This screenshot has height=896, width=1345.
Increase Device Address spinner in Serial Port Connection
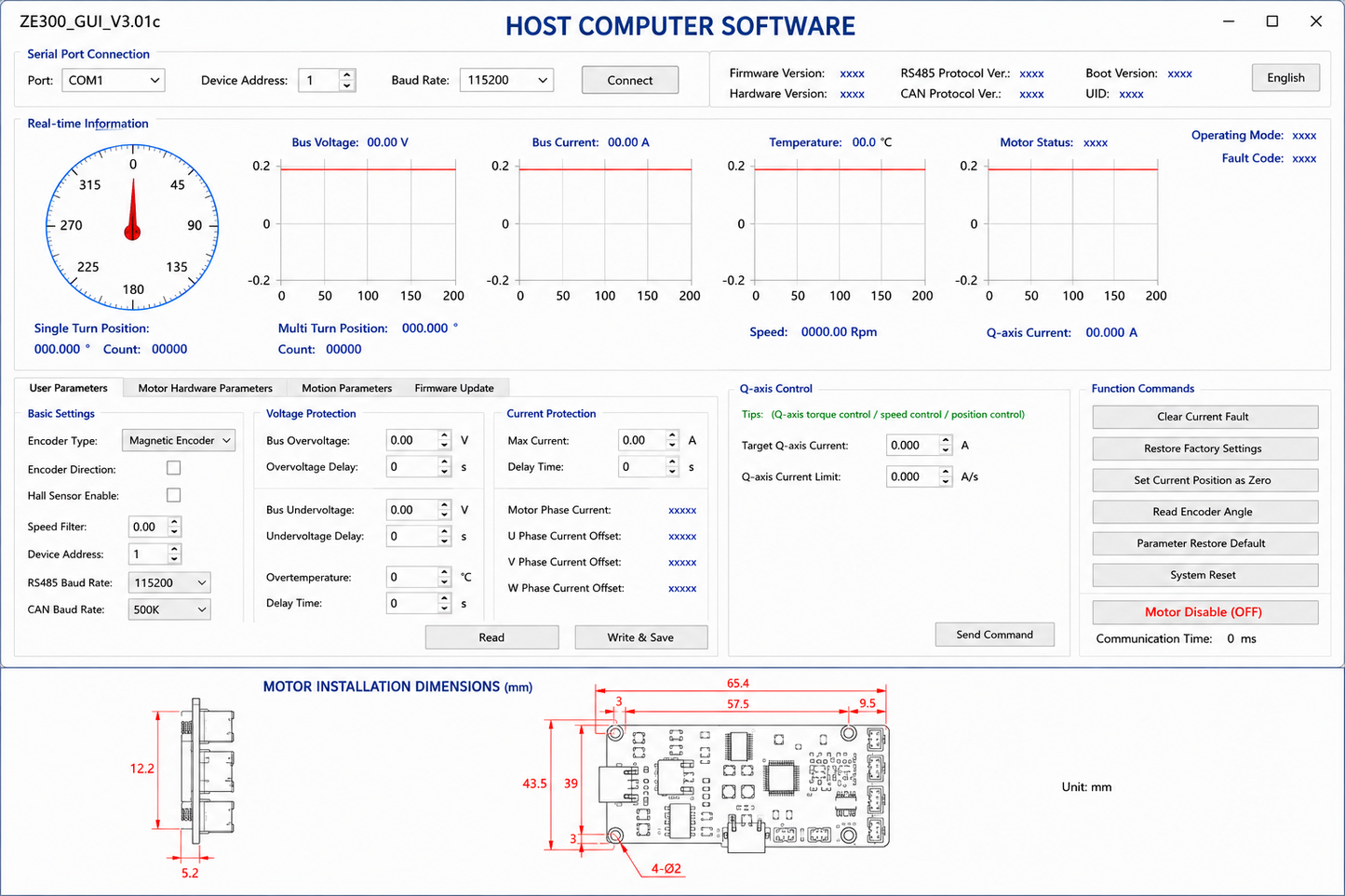pyautogui.click(x=347, y=74)
